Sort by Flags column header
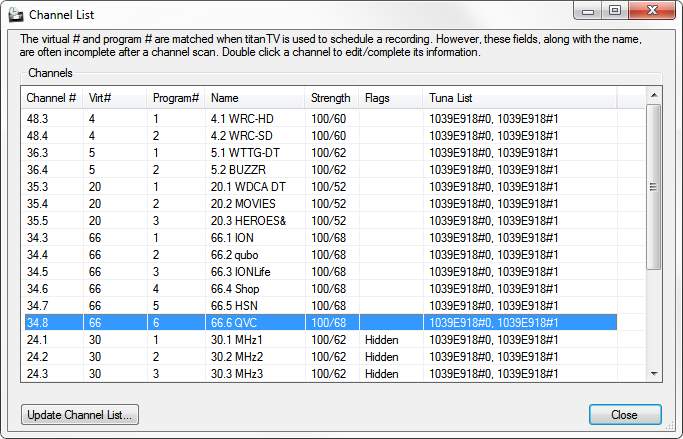The width and height of the screenshot is (683, 439). pos(390,98)
